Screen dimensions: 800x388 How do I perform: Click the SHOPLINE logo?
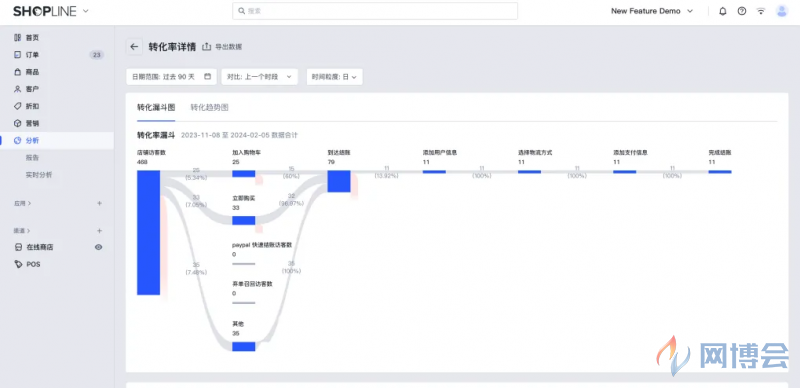click(x=44, y=11)
